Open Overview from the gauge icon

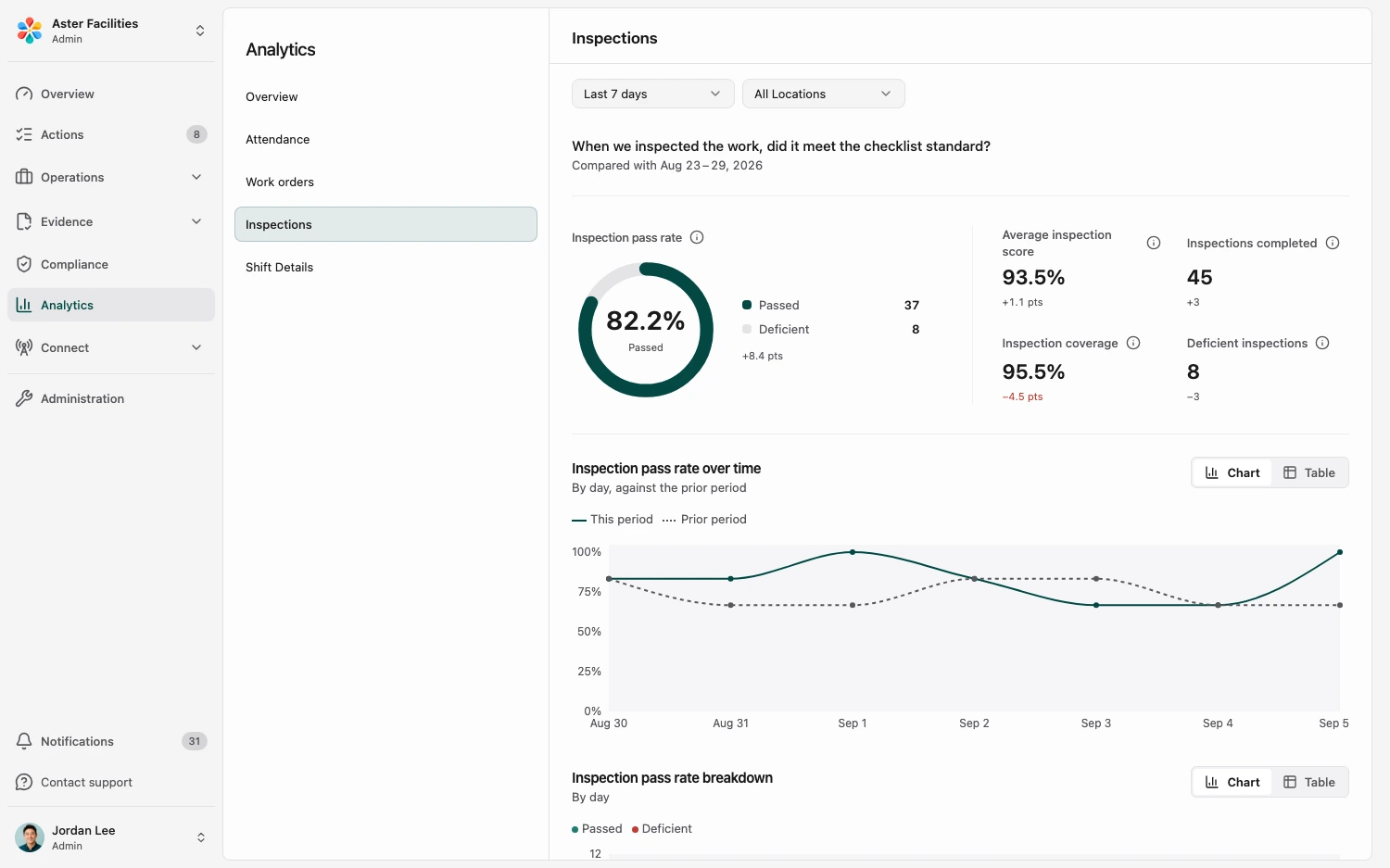(x=24, y=94)
